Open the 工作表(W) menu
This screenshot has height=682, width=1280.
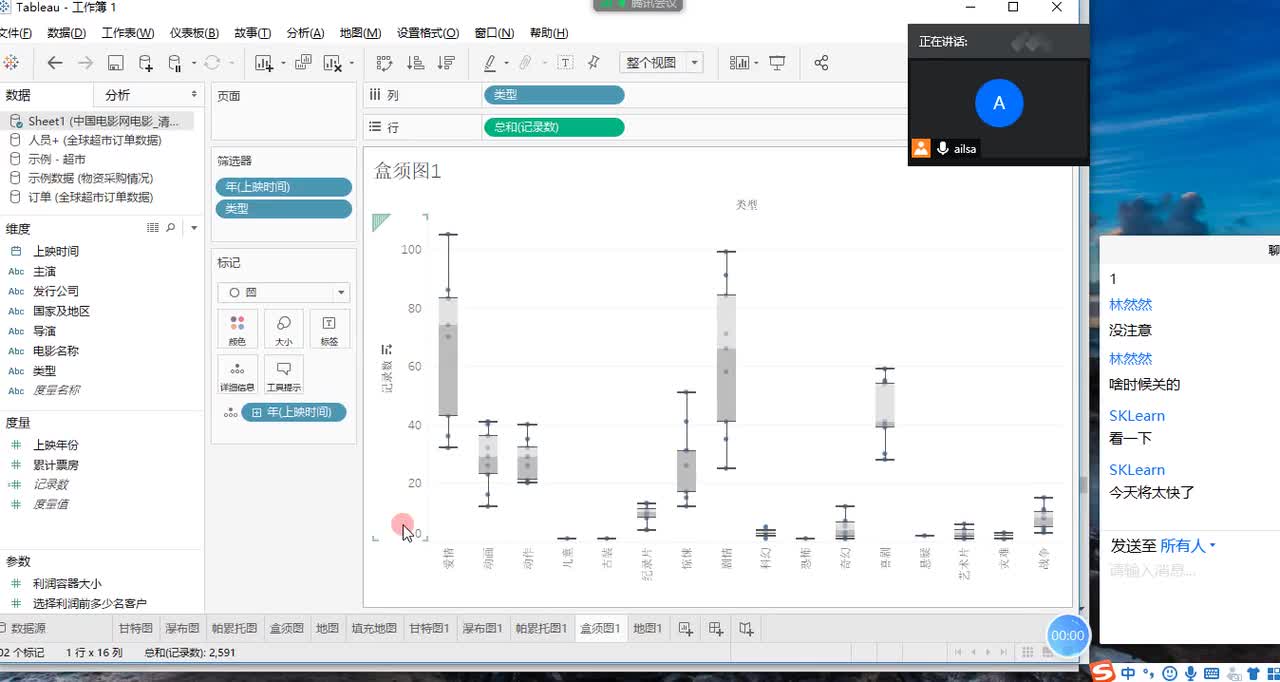[x=128, y=33]
